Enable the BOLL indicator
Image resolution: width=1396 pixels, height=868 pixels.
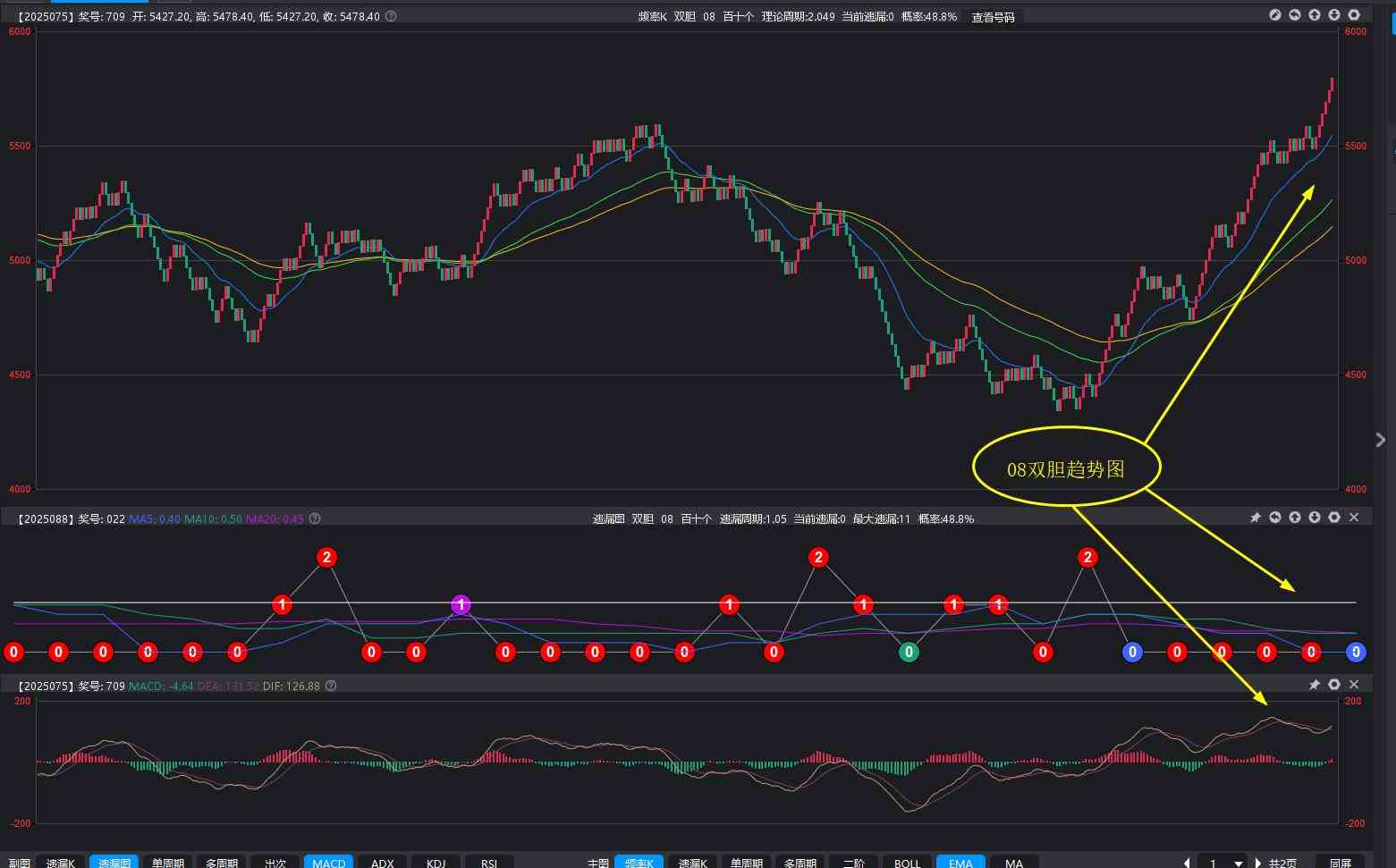coord(907,862)
